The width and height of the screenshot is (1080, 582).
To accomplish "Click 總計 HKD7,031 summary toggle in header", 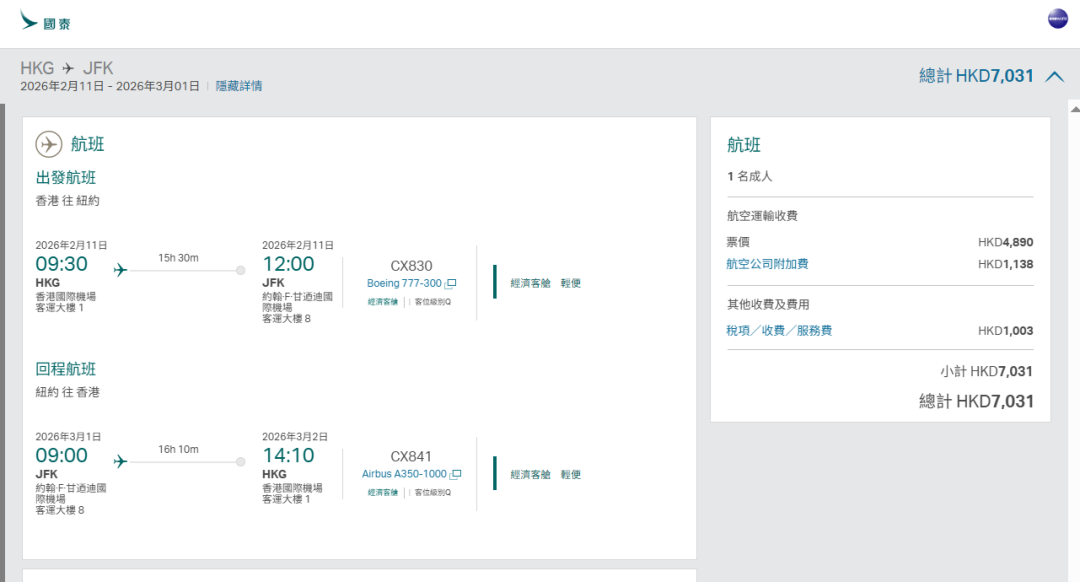I will pos(976,76).
